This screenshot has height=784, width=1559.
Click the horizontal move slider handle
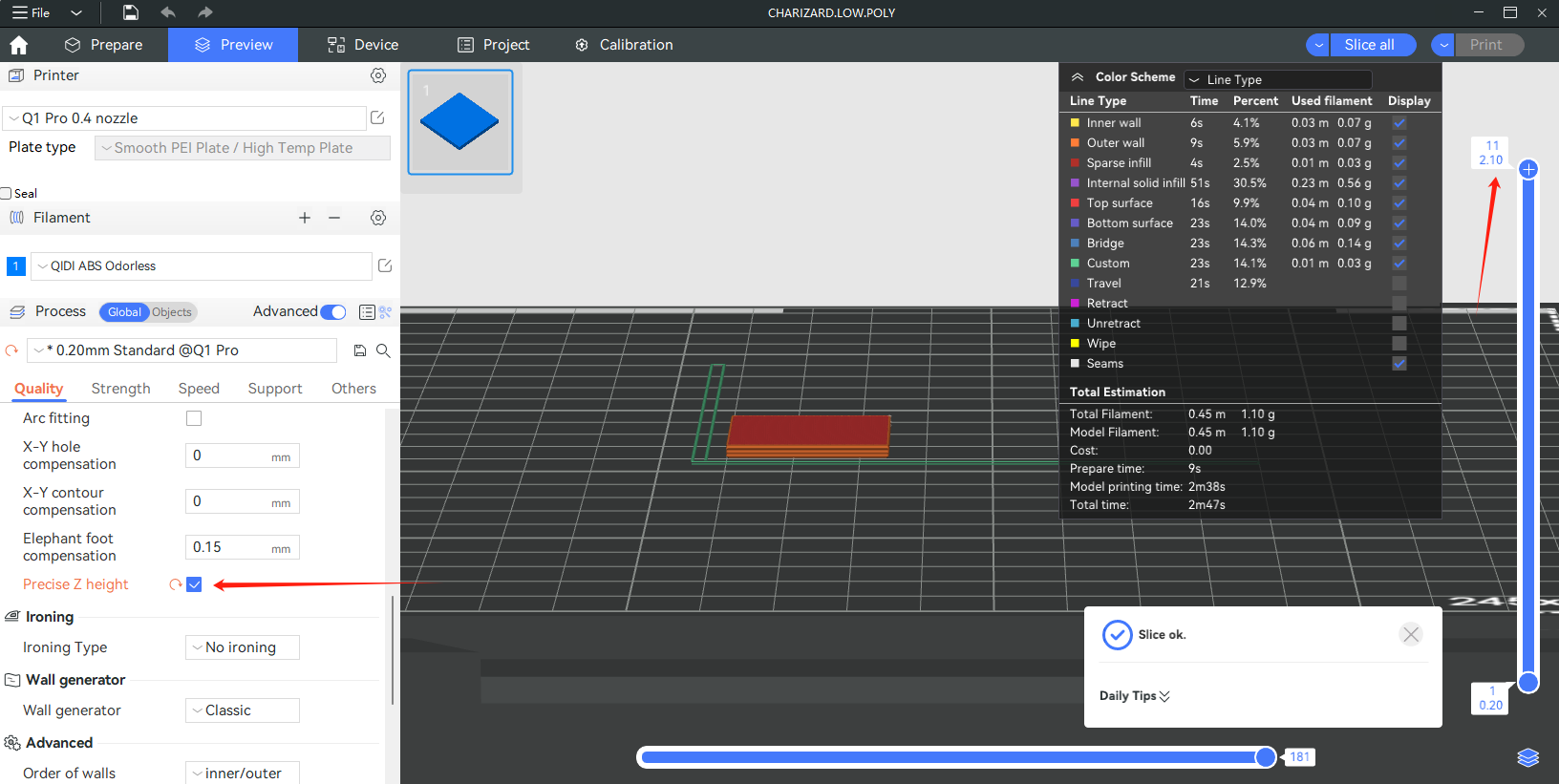[1266, 757]
